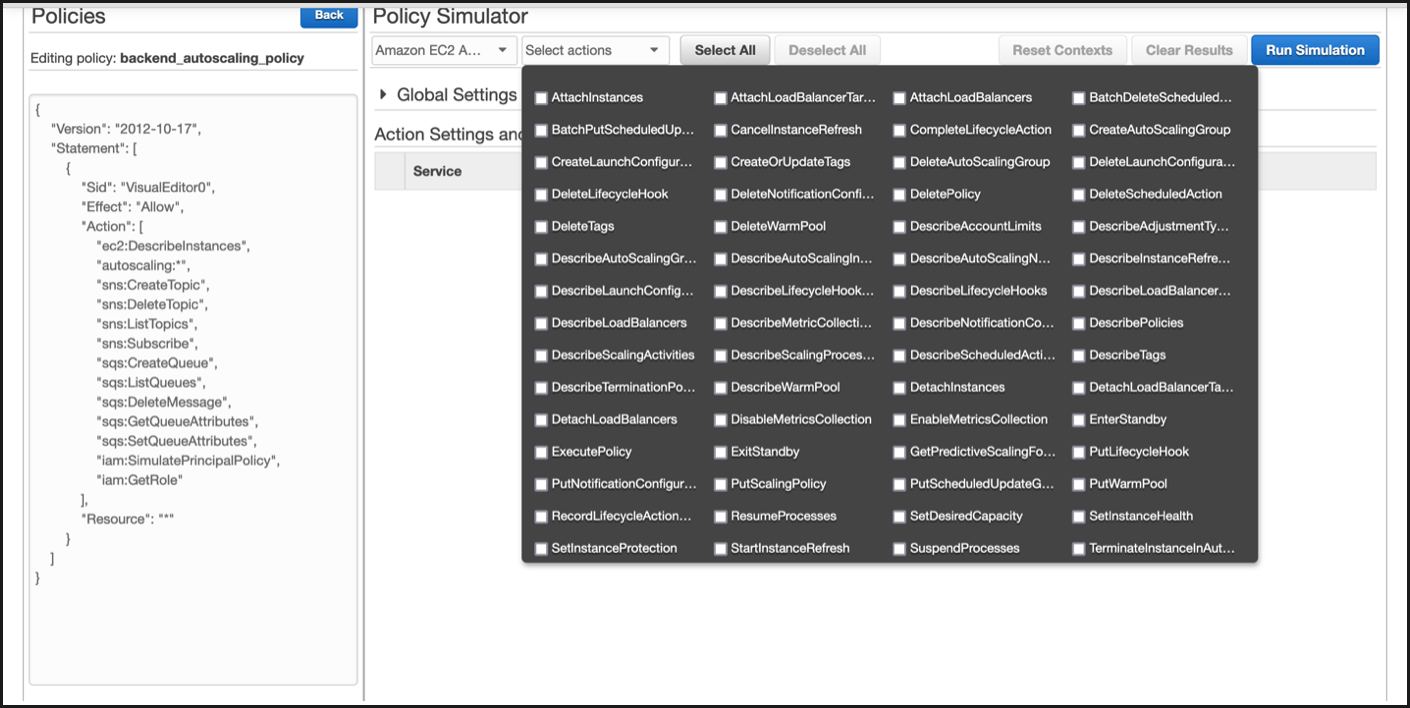Click the Reset Contexts button

(1062, 50)
